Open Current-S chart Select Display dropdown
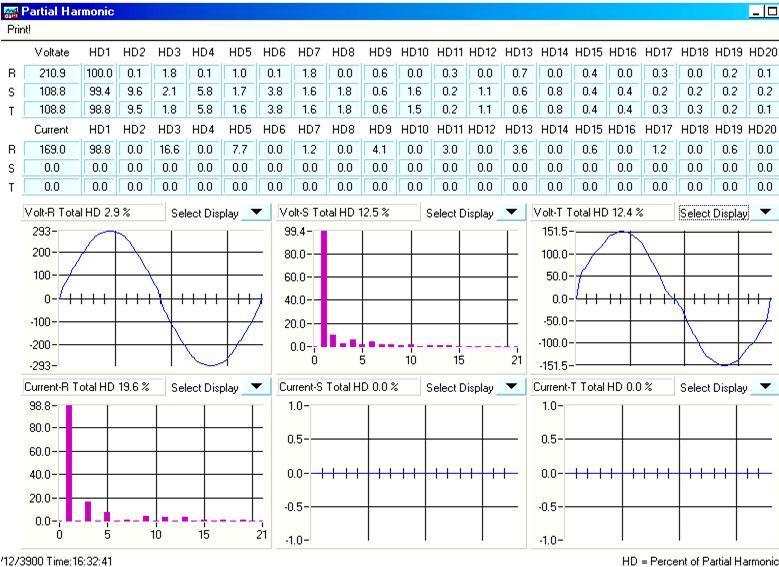Image resolution: width=779 pixels, height=567 pixels. coord(512,387)
